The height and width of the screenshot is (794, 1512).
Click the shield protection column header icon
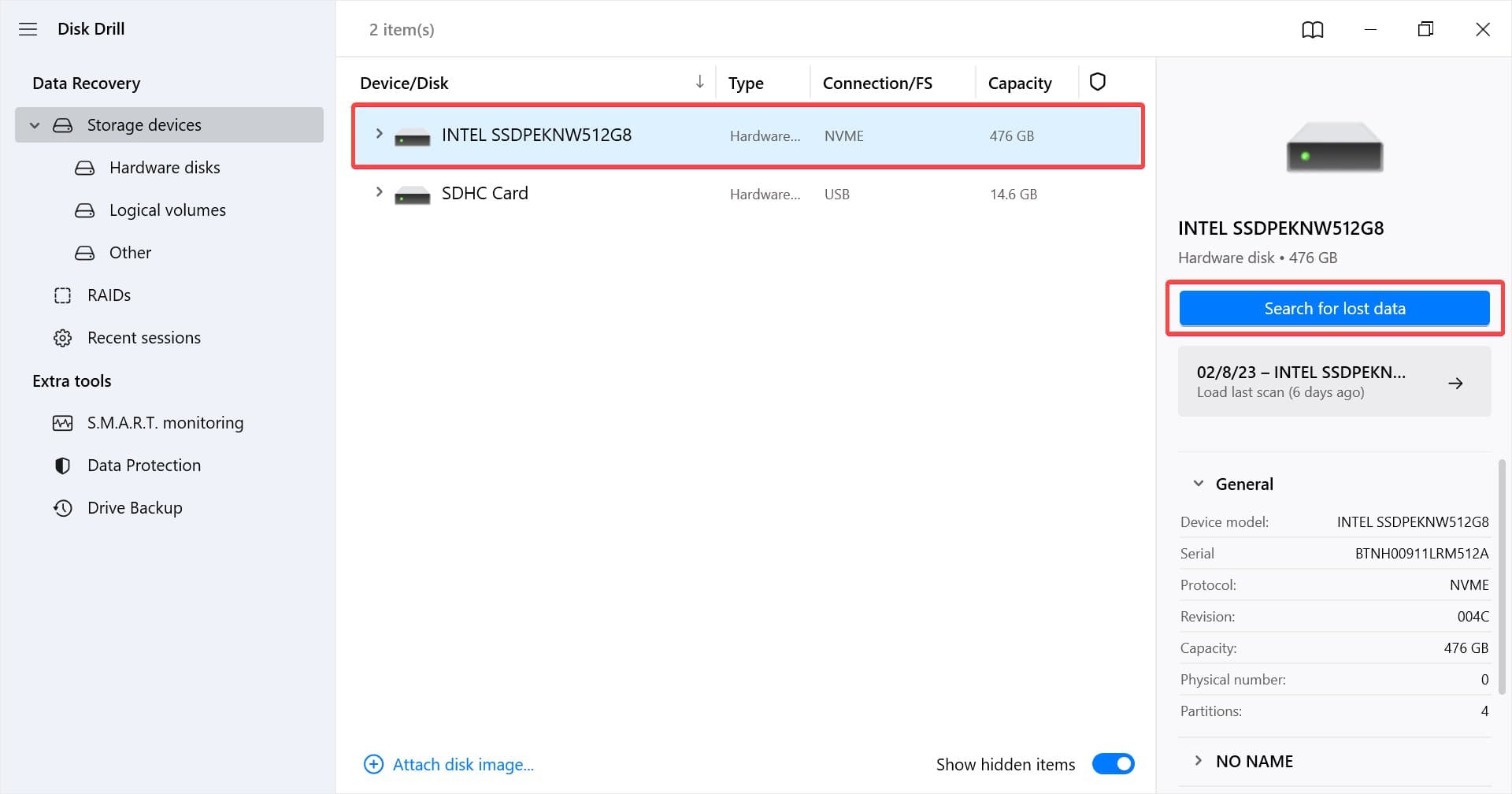(1098, 82)
